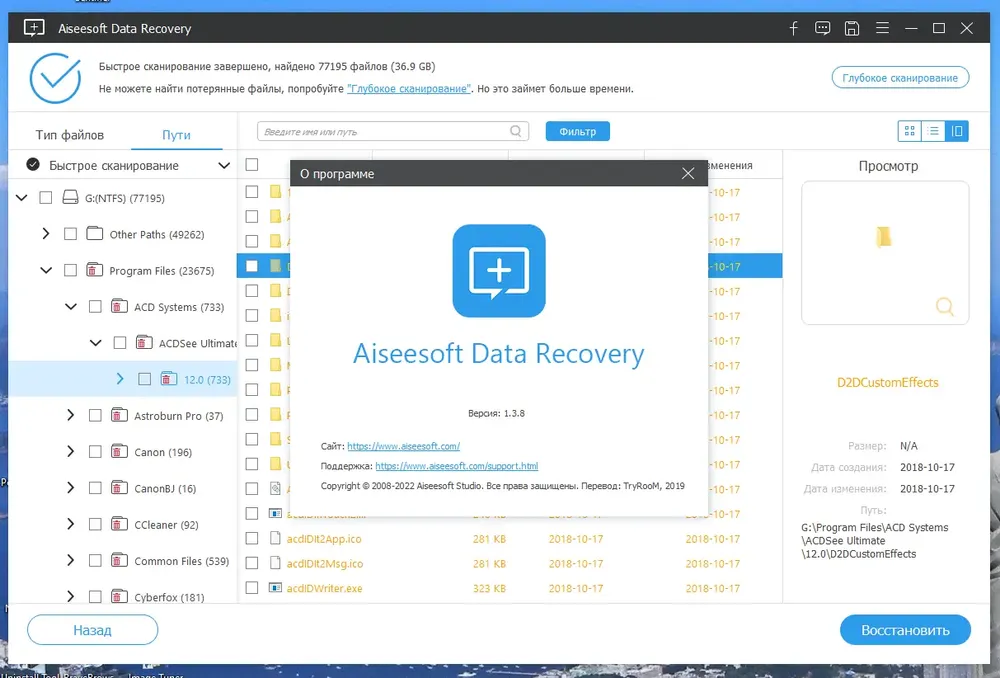
Task: Collapse the Program Files tree node
Action: (x=46, y=270)
